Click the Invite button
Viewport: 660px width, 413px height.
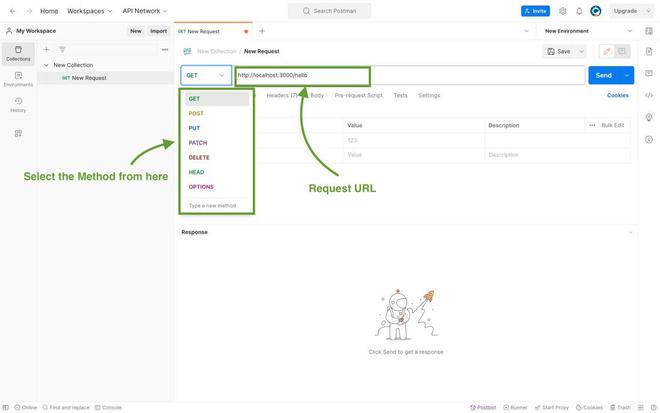[x=535, y=11]
